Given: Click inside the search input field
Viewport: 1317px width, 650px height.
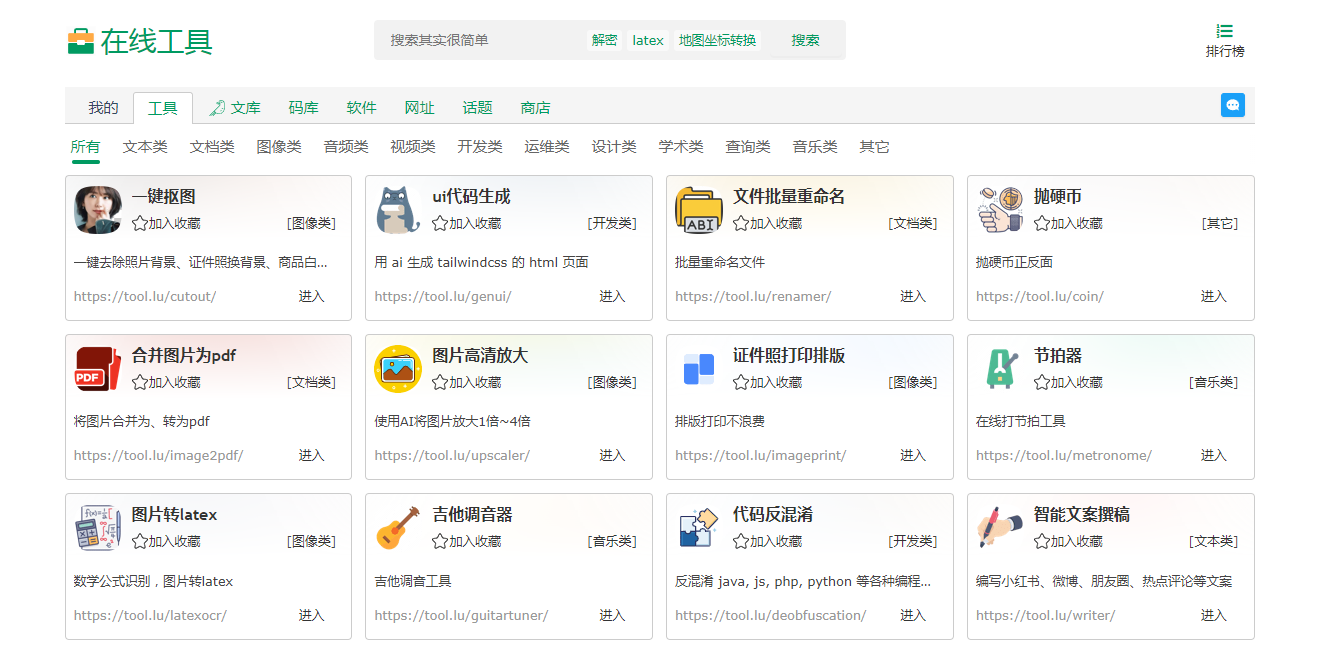Looking at the screenshot, I should click(470, 40).
